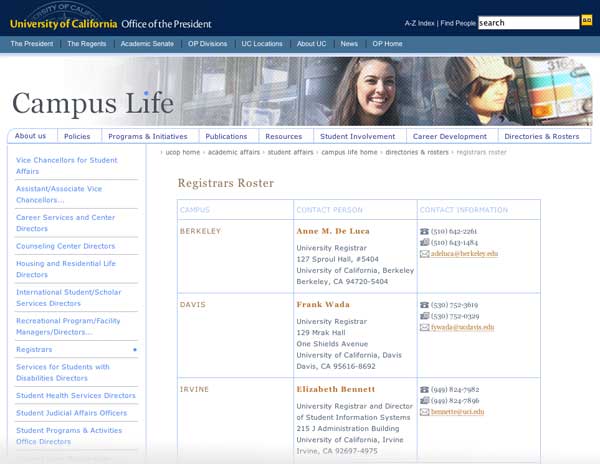
Task: Open Services for Students with Disabilities link
Action: point(63,372)
